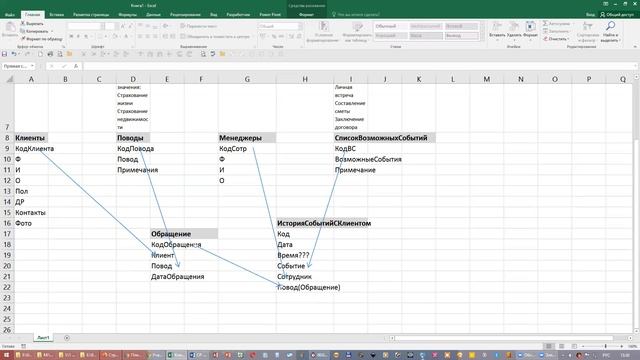
Task: Decrease cell indent
Action: pos(165,36)
